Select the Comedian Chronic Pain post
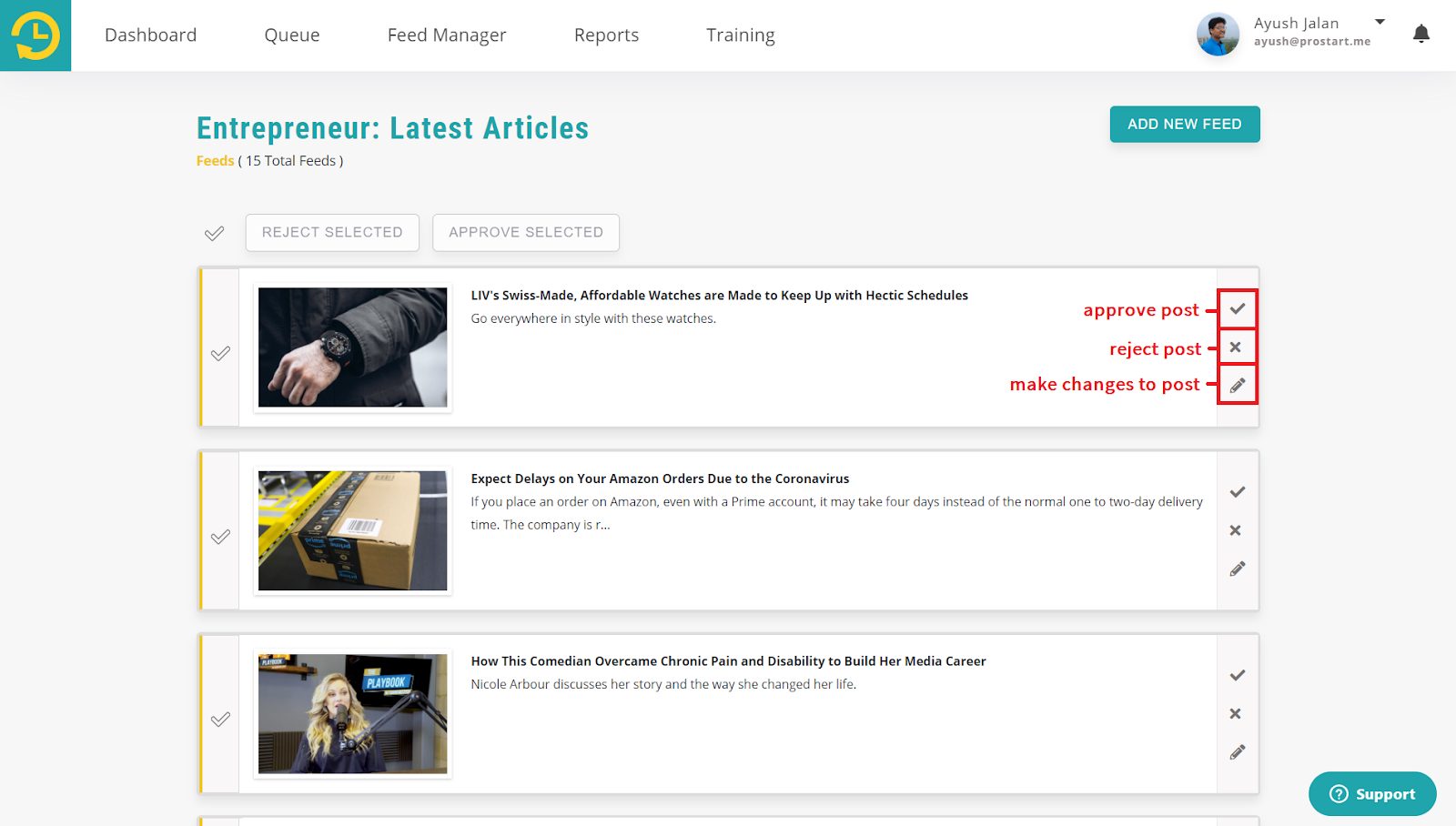The height and width of the screenshot is (826, 1456). point(220,720)
